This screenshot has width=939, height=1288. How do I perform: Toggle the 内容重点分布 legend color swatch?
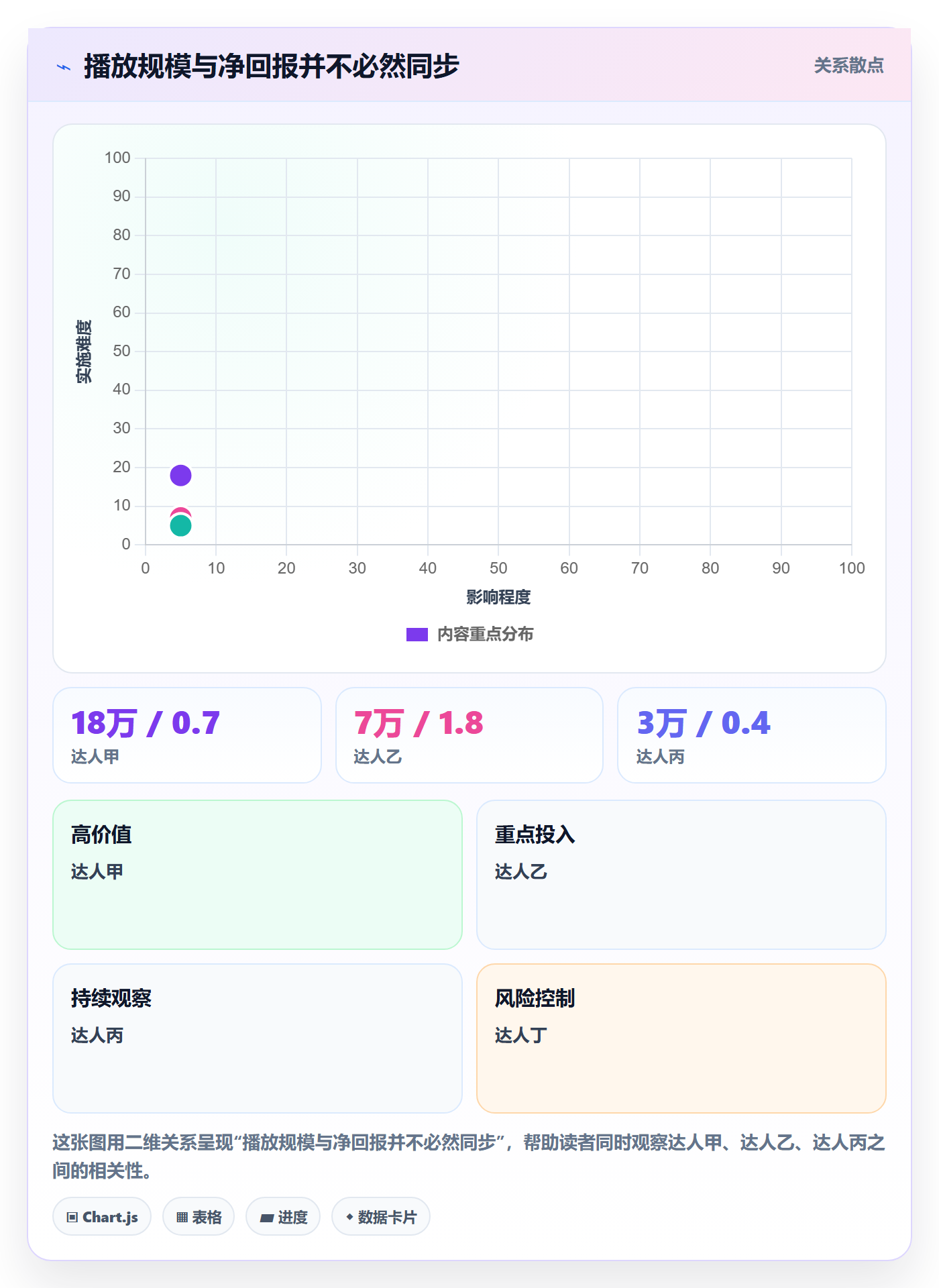pyautogui.click(x=417, y=635)
